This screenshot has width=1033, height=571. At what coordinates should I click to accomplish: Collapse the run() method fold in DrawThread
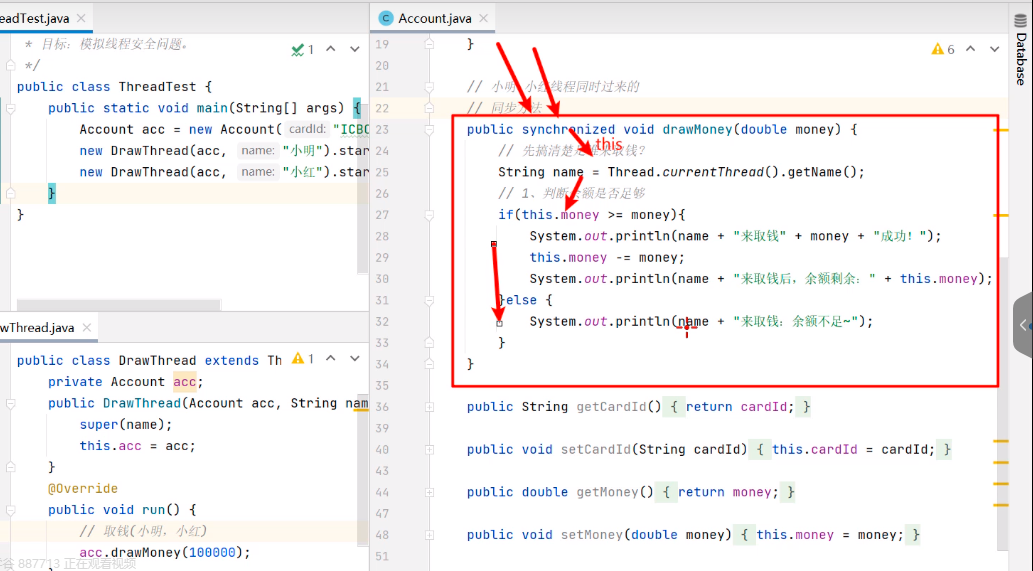pyautogui.click(x=11, y=510)
